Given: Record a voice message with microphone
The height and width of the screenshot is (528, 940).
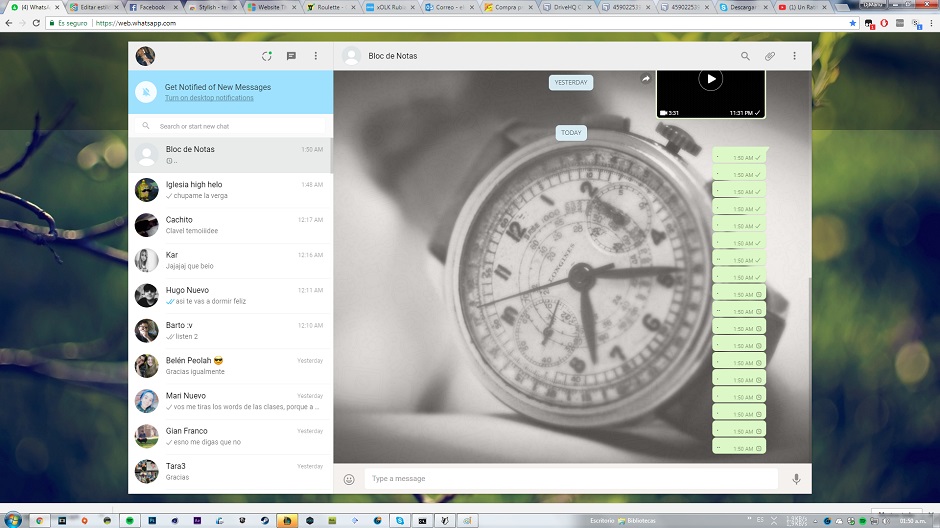Looking at the screenshot, I should pyautogui.click(x=796, y=479).
